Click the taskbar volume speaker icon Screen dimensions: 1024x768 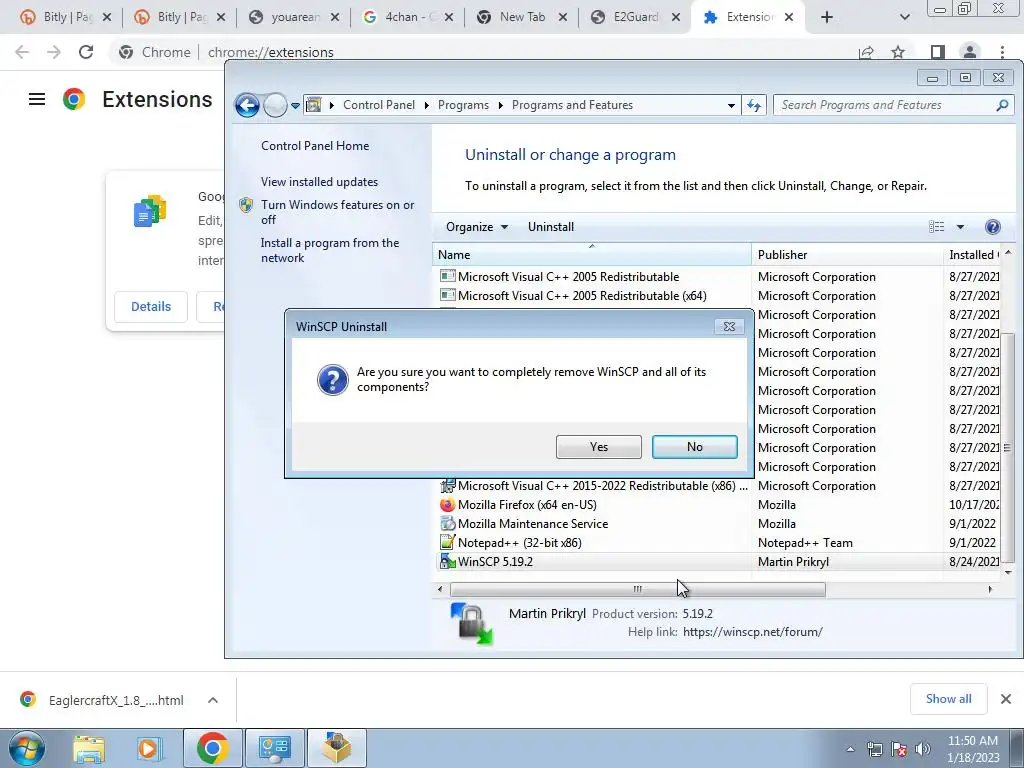point(922,749)
